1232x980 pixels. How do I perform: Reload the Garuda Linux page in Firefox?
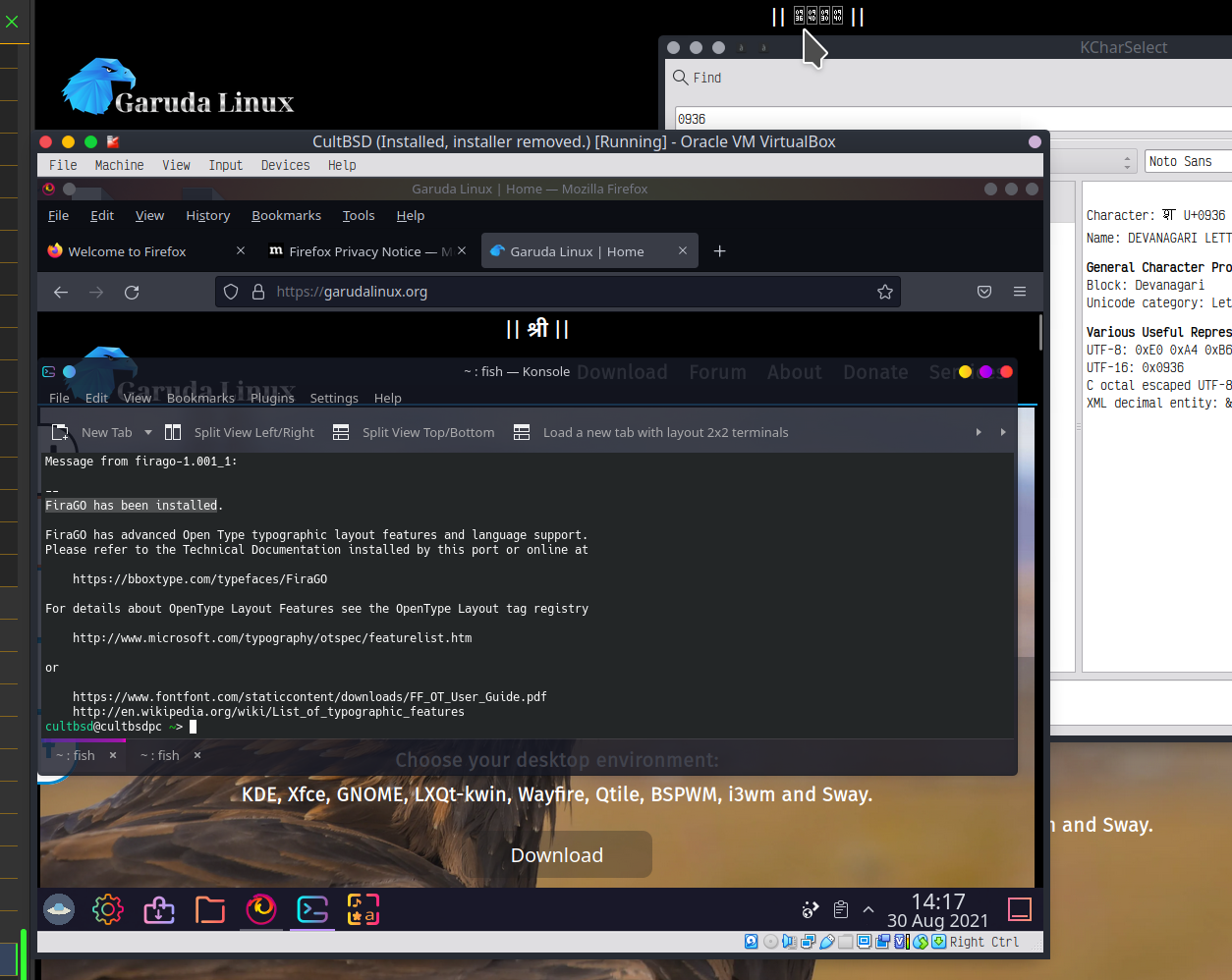click(132, 292)
